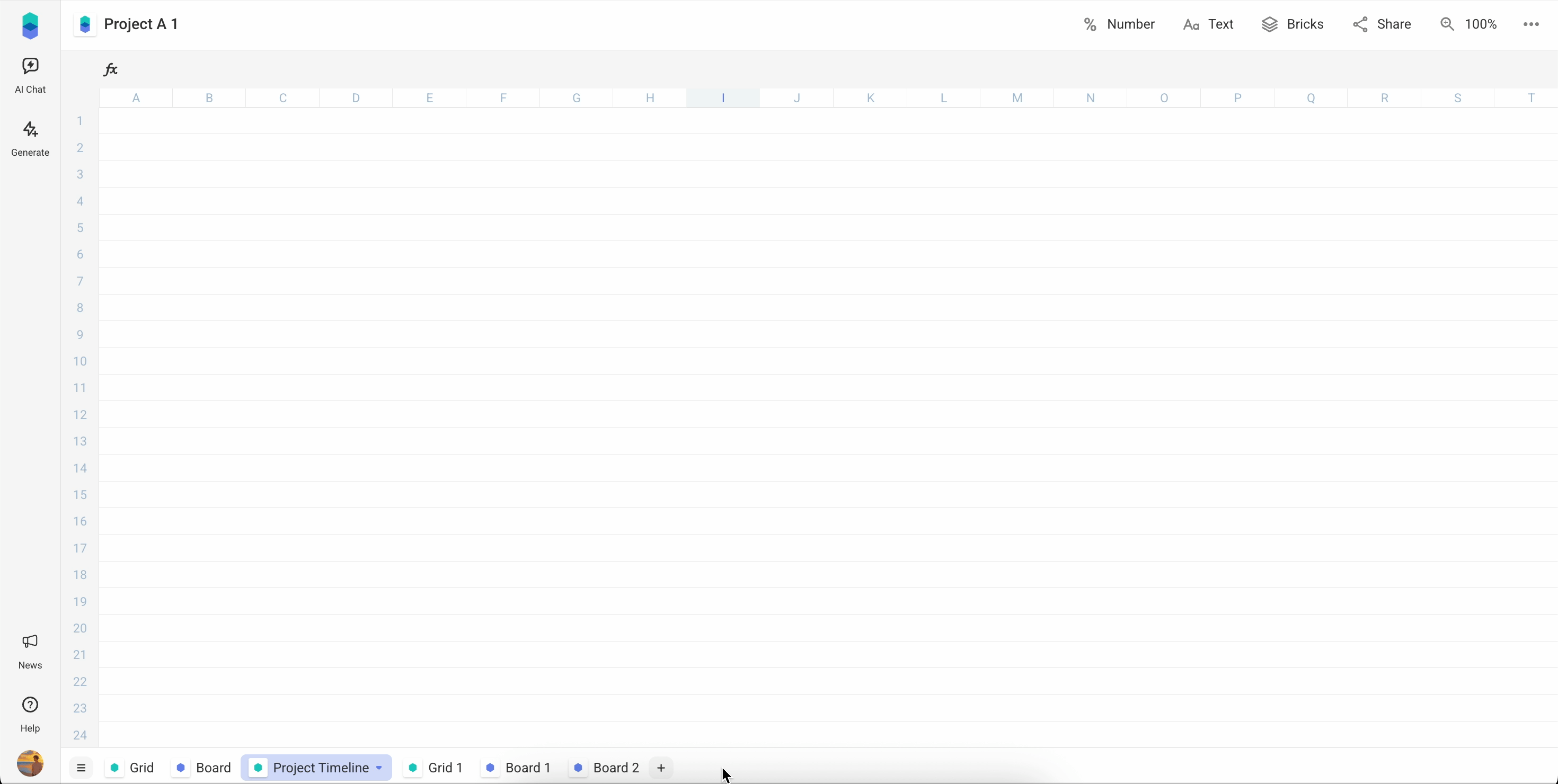Add a new sheet with the plus button
Viewport: 1558px width, 784px height.
[x=660, y=767]
